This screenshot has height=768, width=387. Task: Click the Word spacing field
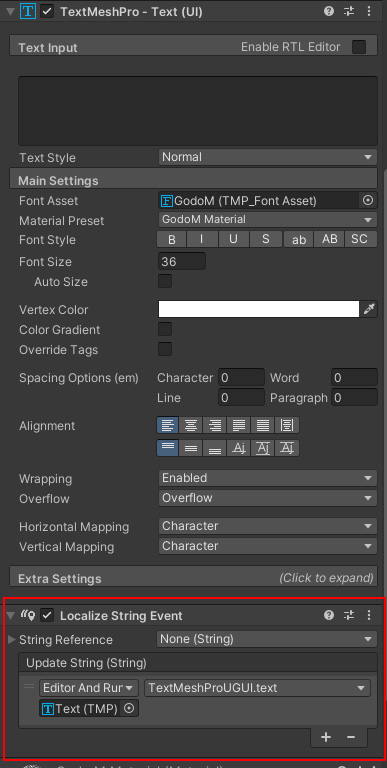pyautogui.click(x=354, y=378)
